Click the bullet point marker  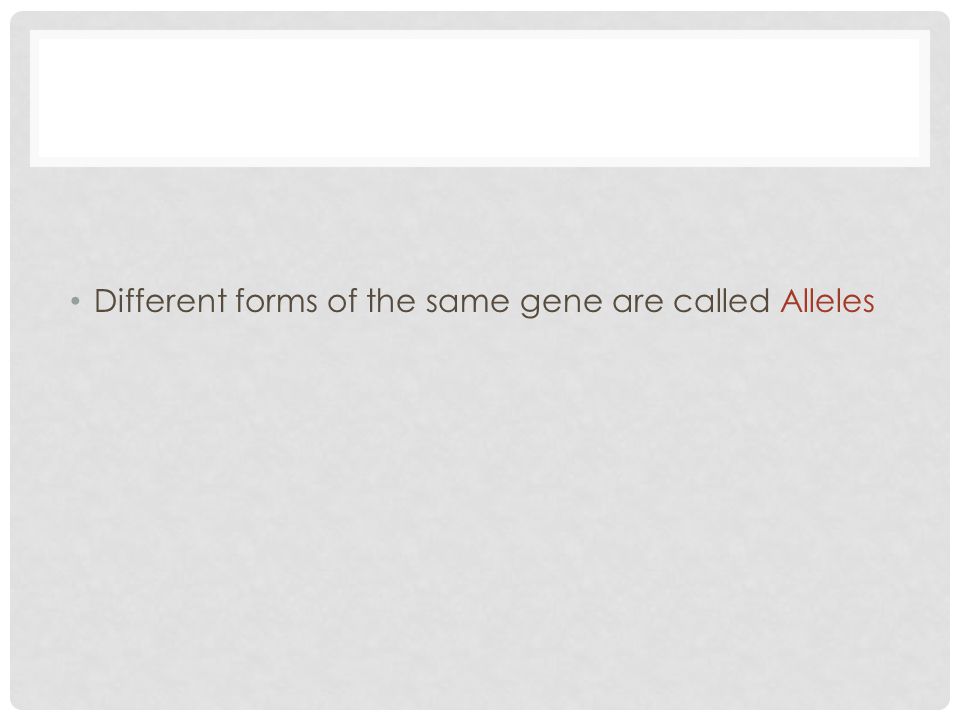[x=75, y=301]
